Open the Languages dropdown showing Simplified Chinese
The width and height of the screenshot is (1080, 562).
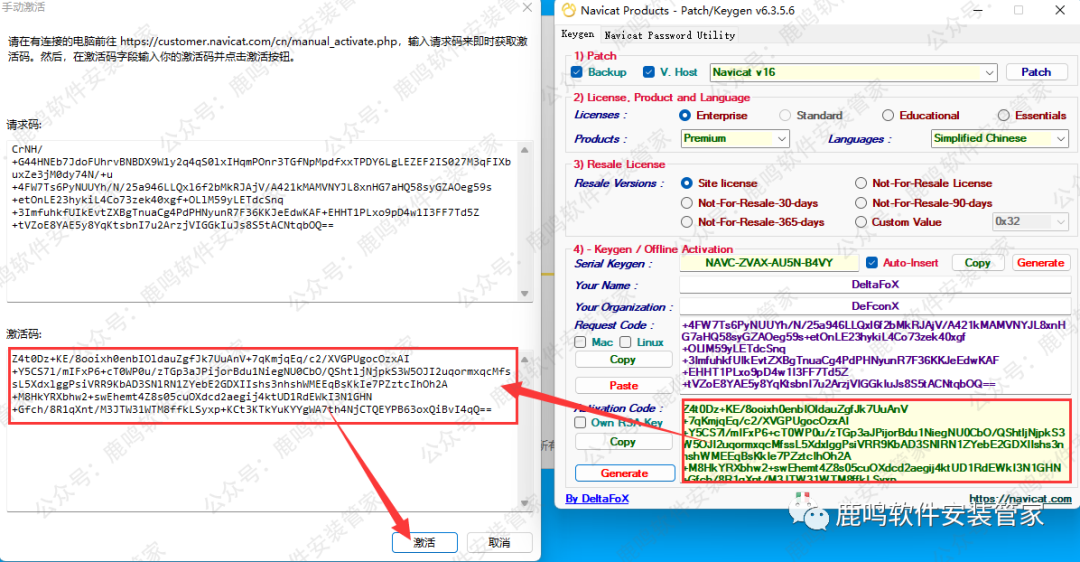999,139
